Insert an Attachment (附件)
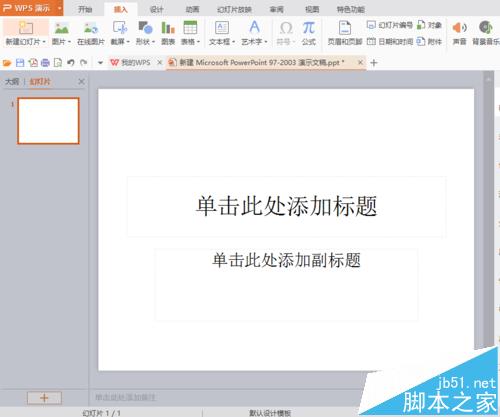This screenshot has height=417, width=500. pos(429,42)
